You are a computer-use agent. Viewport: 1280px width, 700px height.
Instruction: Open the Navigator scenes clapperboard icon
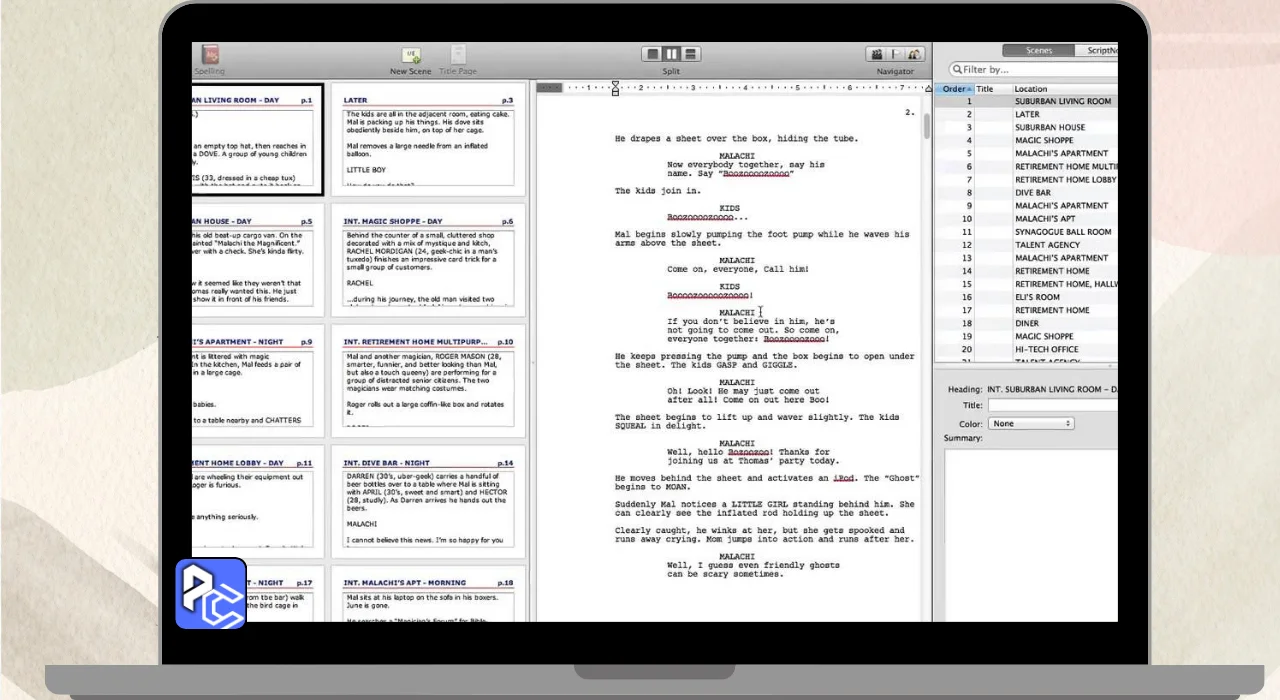(877, 54)
